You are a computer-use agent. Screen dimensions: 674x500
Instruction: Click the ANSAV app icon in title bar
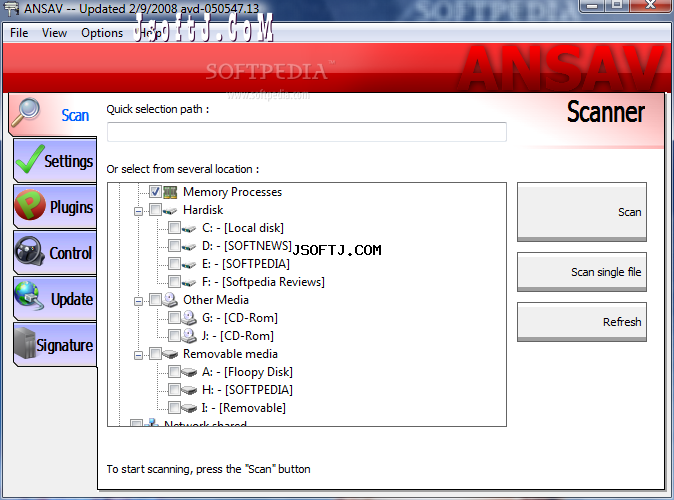(x=12, y=8)
